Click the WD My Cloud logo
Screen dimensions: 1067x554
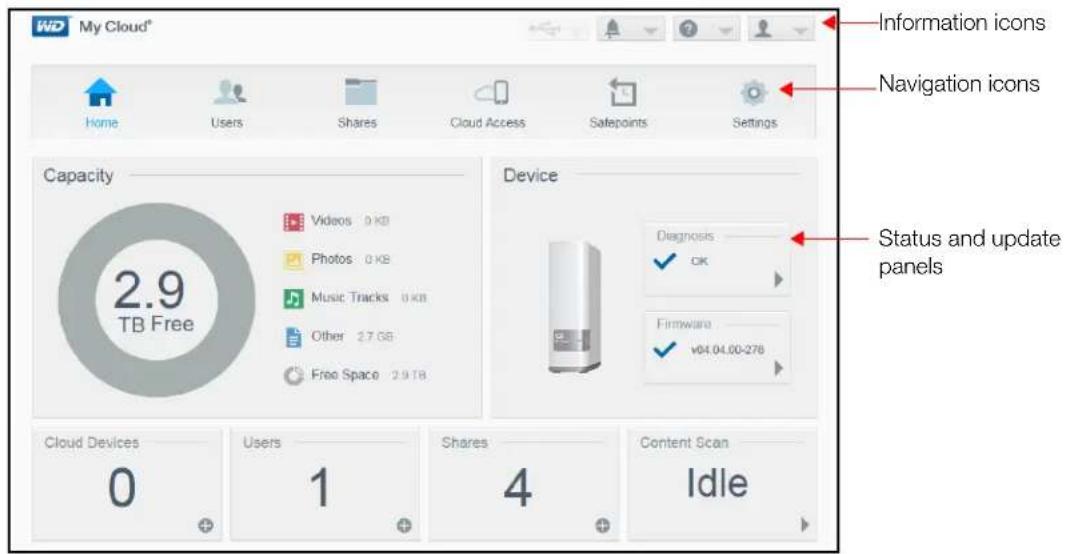(x=92, y=27)
